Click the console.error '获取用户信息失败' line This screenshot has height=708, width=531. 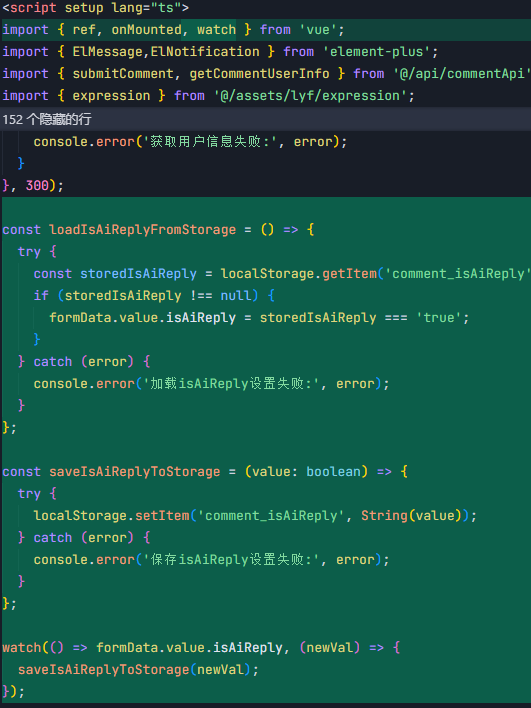point(190,141)
